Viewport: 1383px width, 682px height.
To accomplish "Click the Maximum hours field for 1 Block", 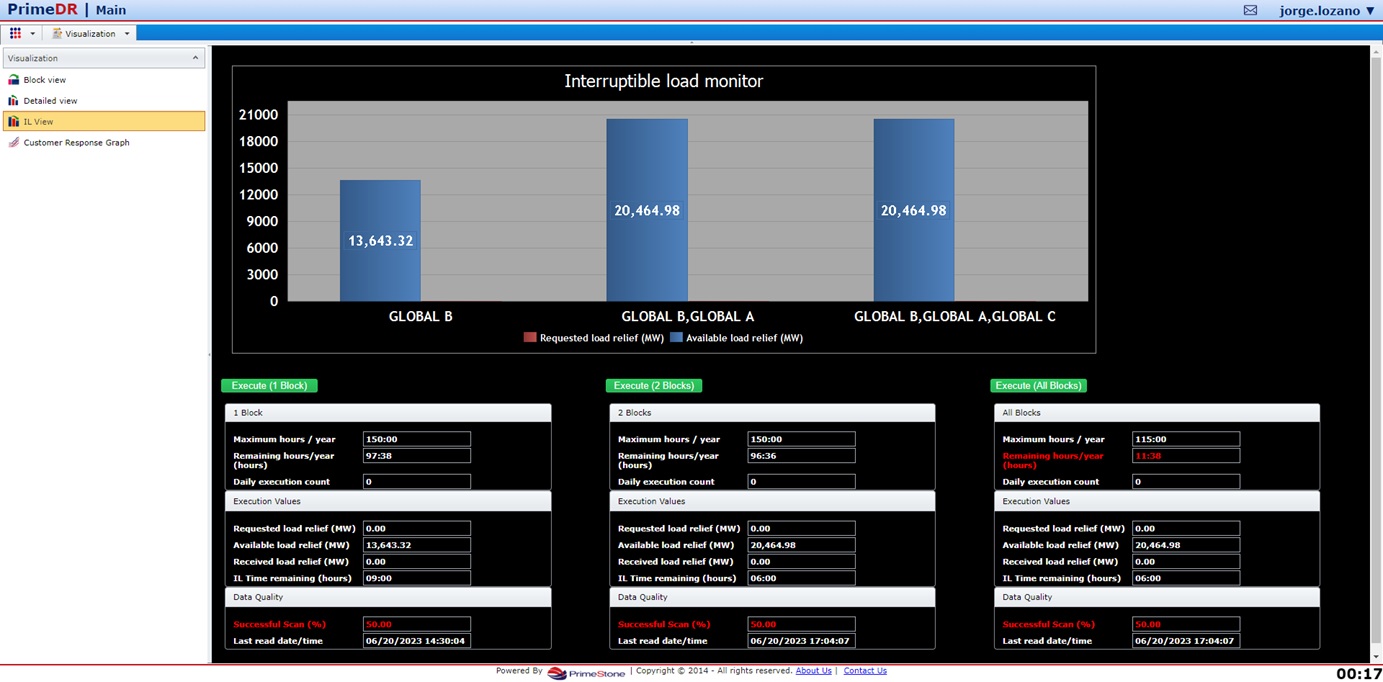I will point(416,438).
